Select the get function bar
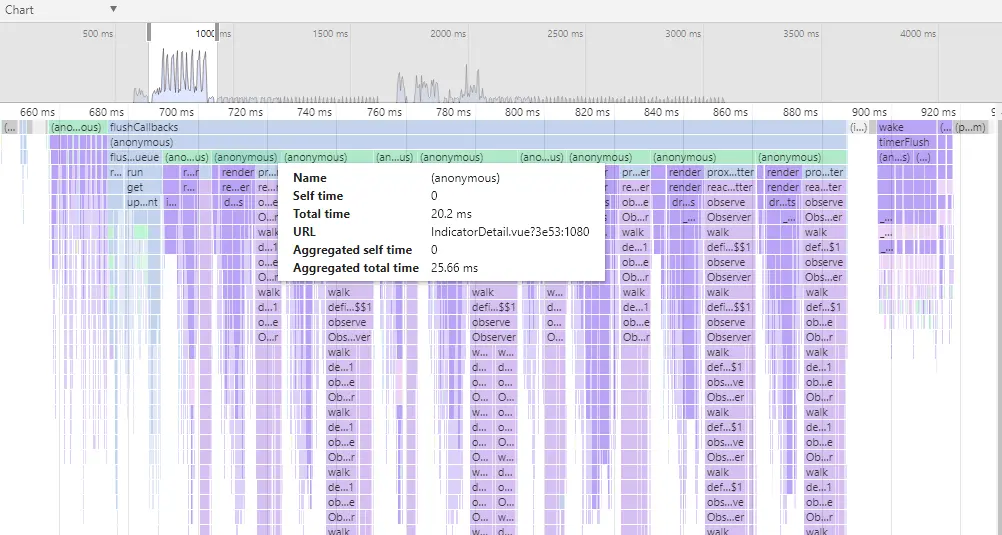 (143, 187)
